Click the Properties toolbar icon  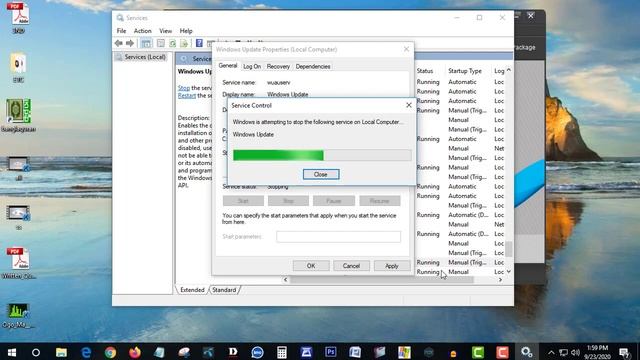(x=161, y=43)
